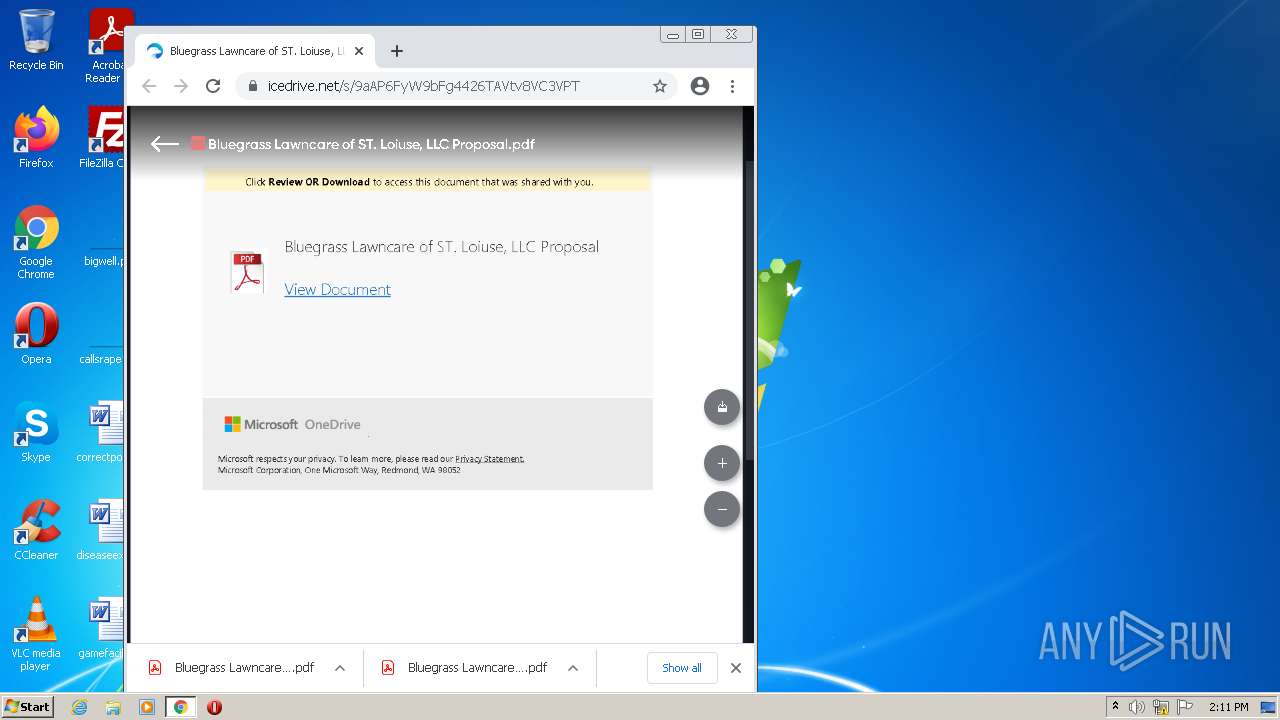Click Show all downloads button
Viewport: 1280px width, 720px height.
click(682, 668)
